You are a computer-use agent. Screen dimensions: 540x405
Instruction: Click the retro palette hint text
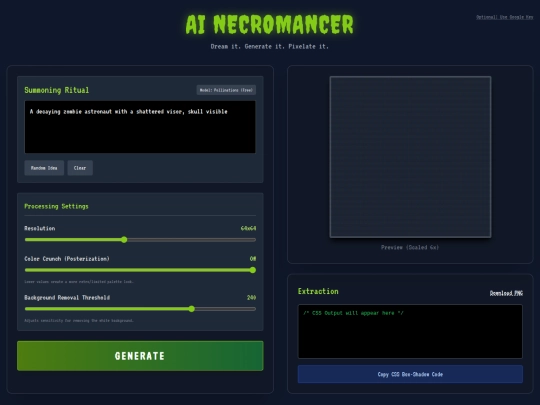[79, 282]
